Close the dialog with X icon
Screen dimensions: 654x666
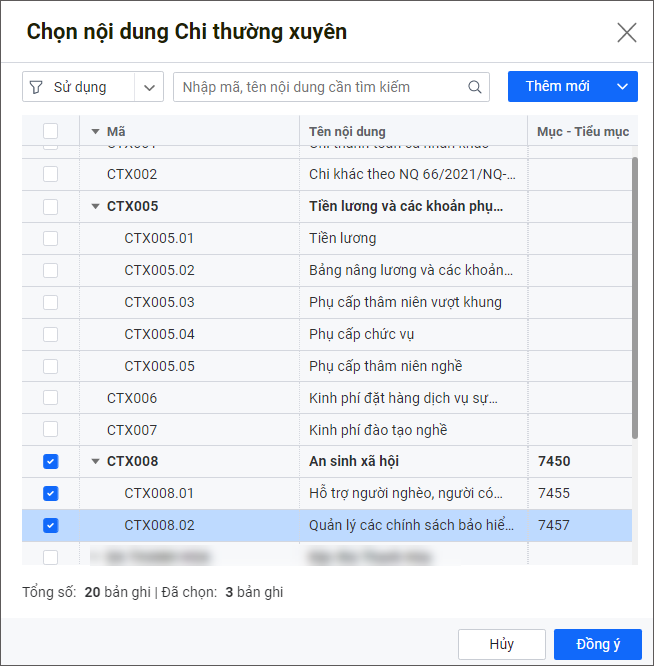pos(627,33)
